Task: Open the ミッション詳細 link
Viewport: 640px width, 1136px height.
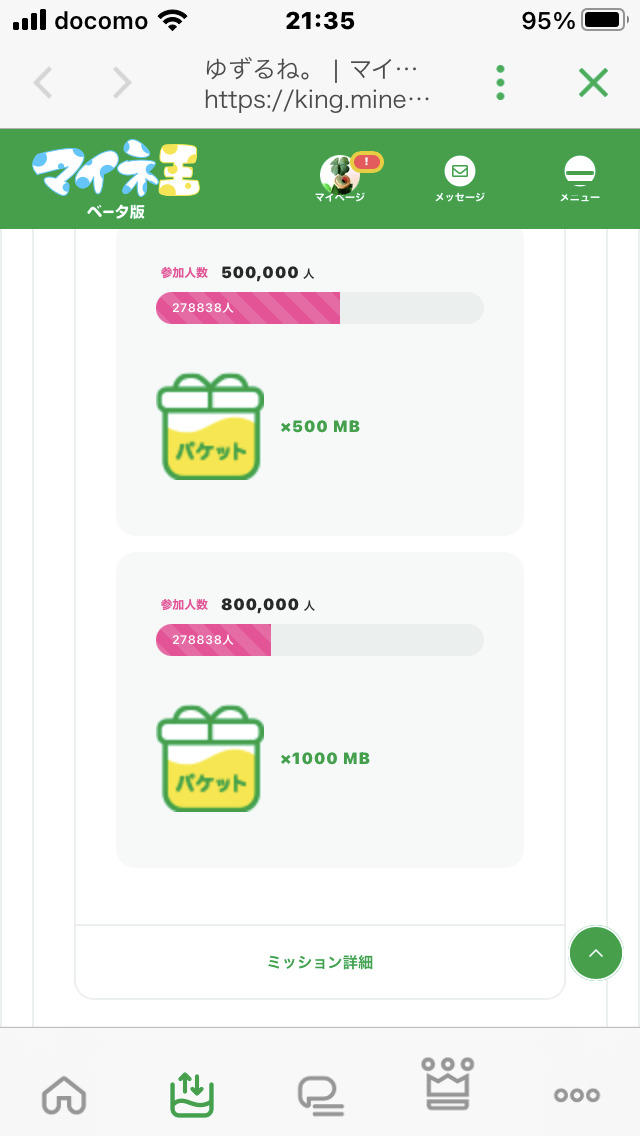Action: (x=320, y=962)
